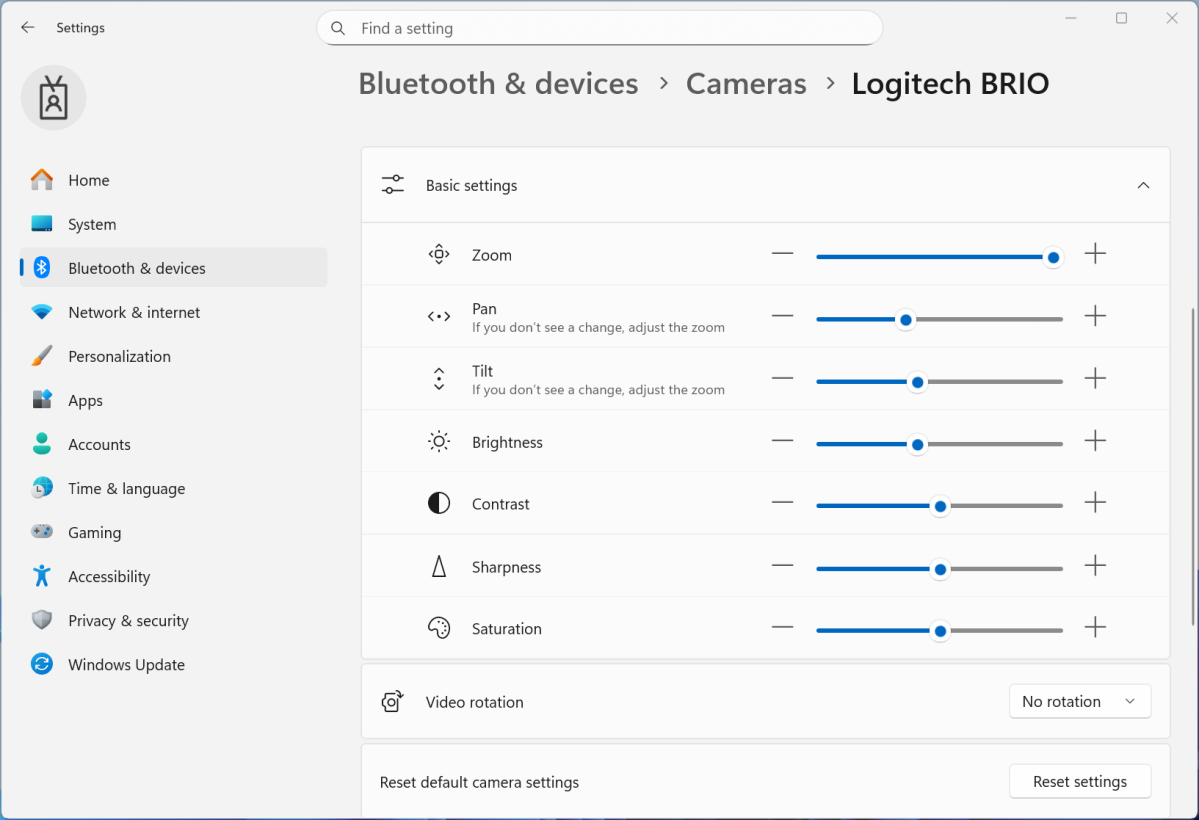Click the user account avatar icon
Screen dimensions: 1199x820
53,97
